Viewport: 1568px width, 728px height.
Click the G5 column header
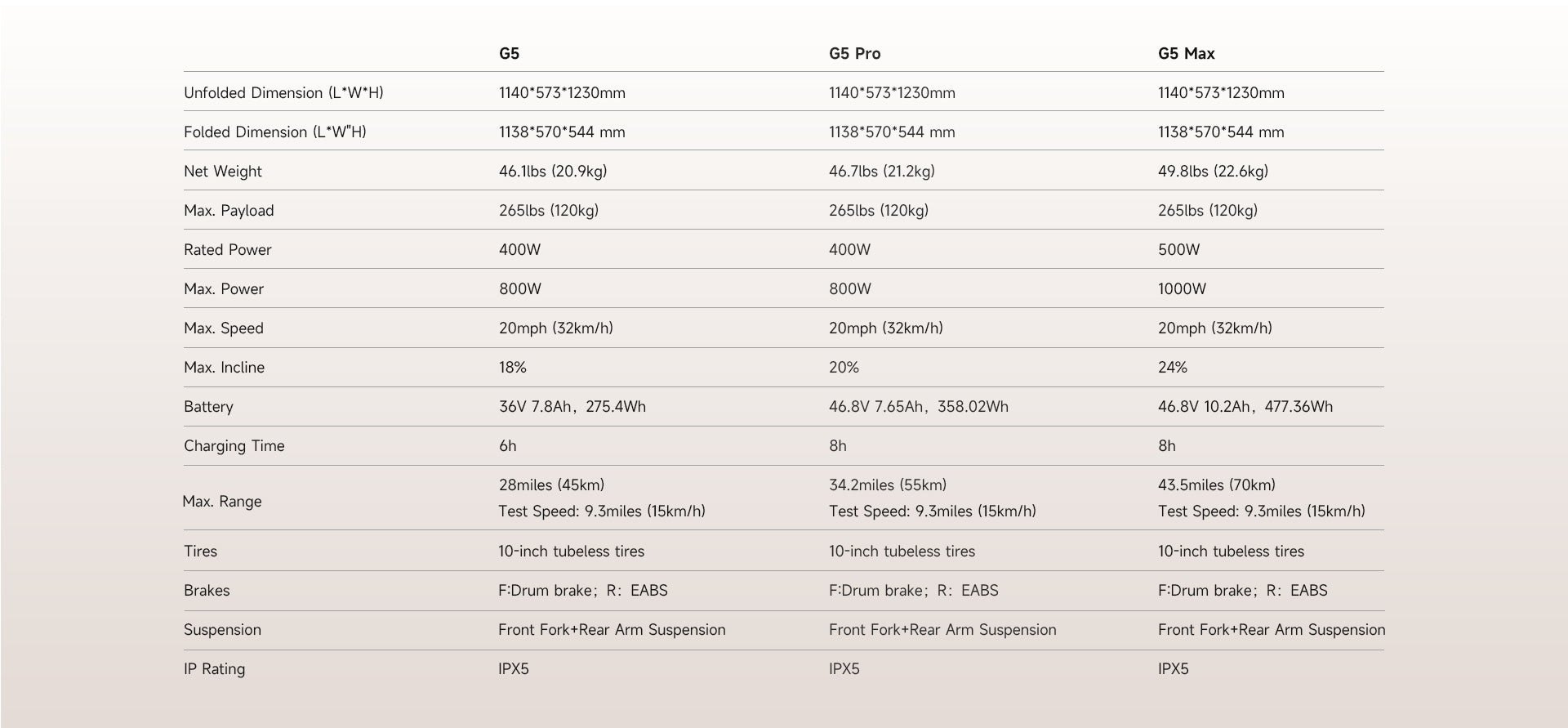coord(509,54)
